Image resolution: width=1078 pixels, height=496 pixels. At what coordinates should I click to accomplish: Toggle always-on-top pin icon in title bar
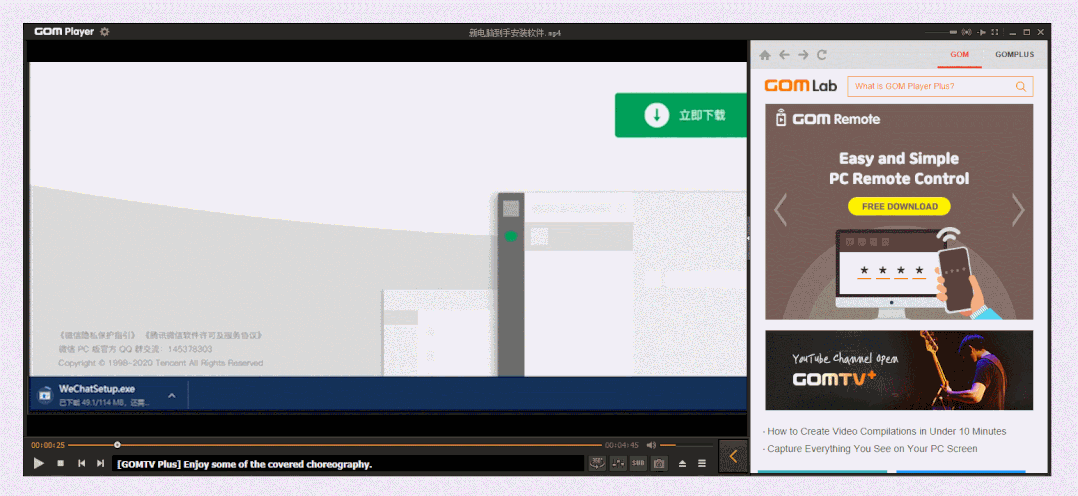[982, 32]
